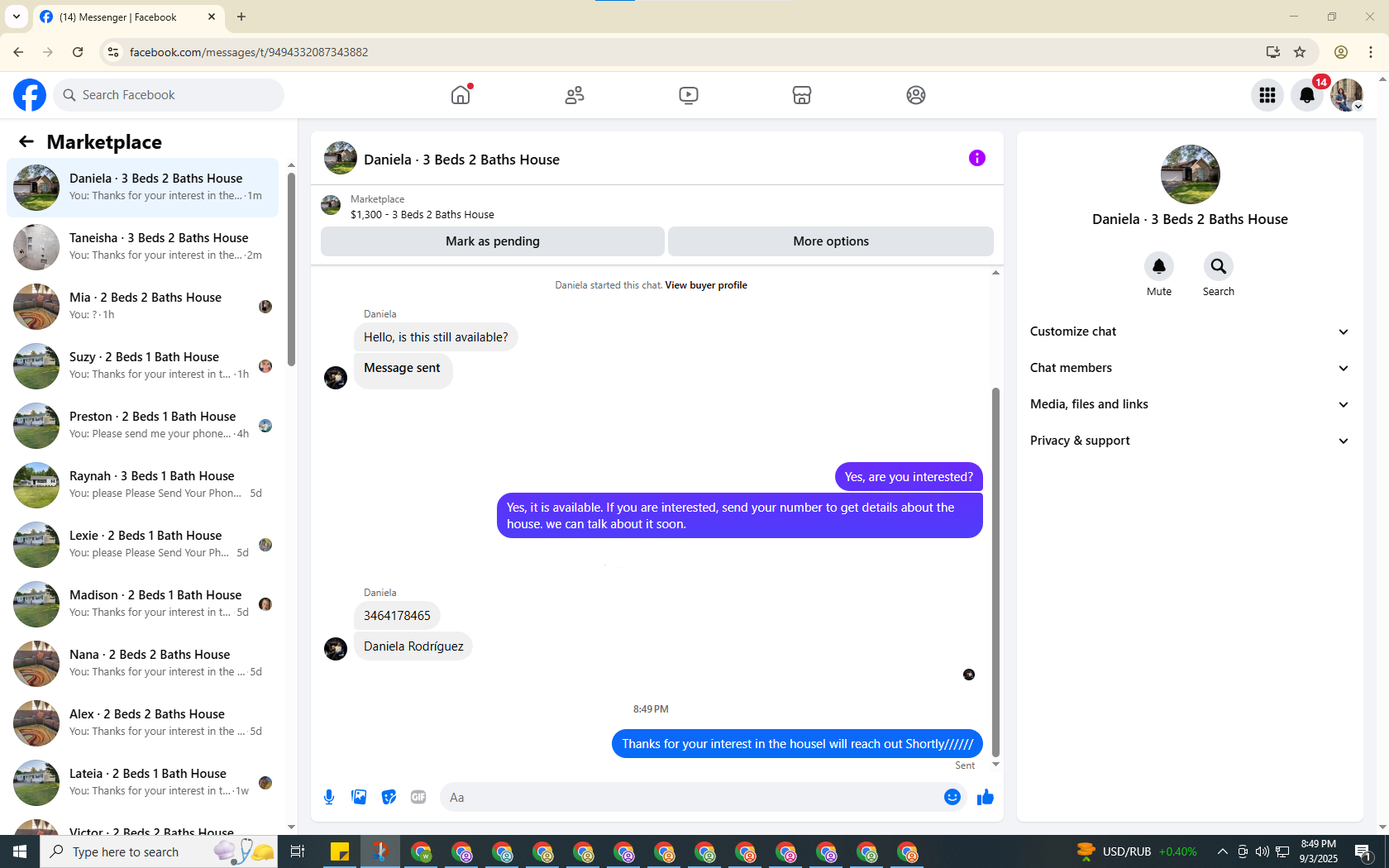Open the USD/RUB taskbar widget
1389x868 pixels.
tap(1136, 851)
